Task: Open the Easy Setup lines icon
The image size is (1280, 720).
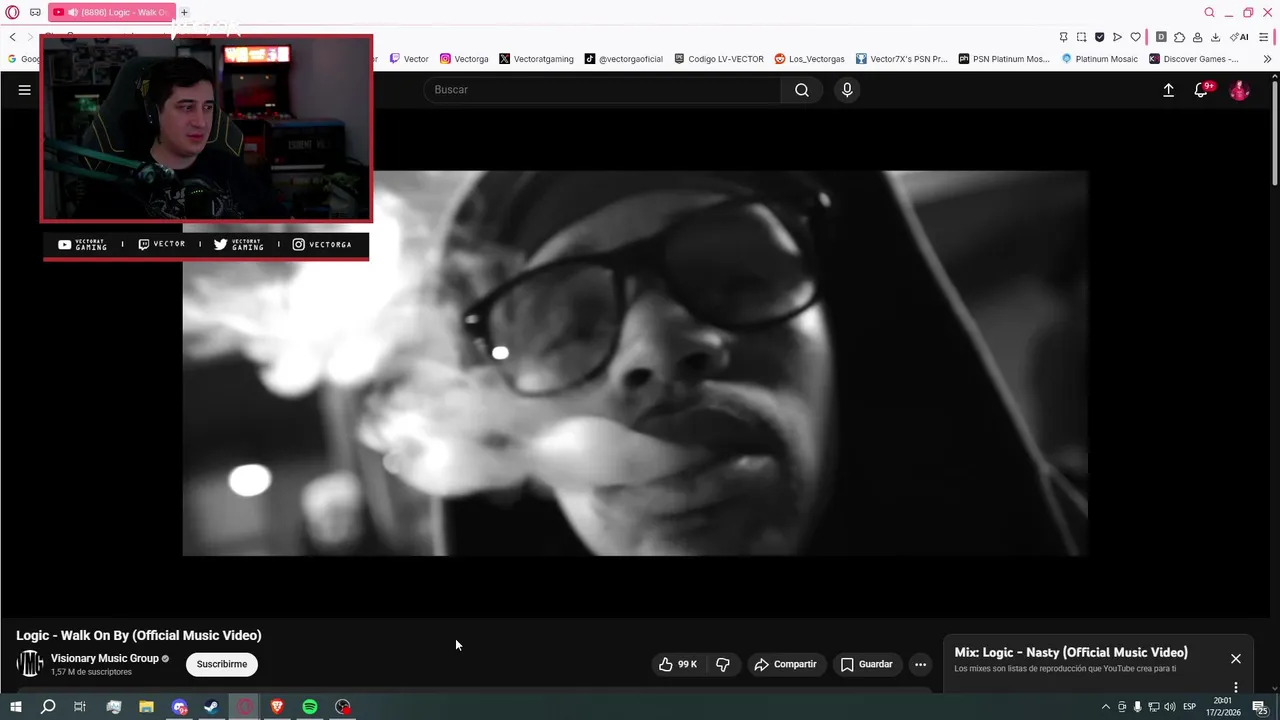Action: pos(1264,37)
